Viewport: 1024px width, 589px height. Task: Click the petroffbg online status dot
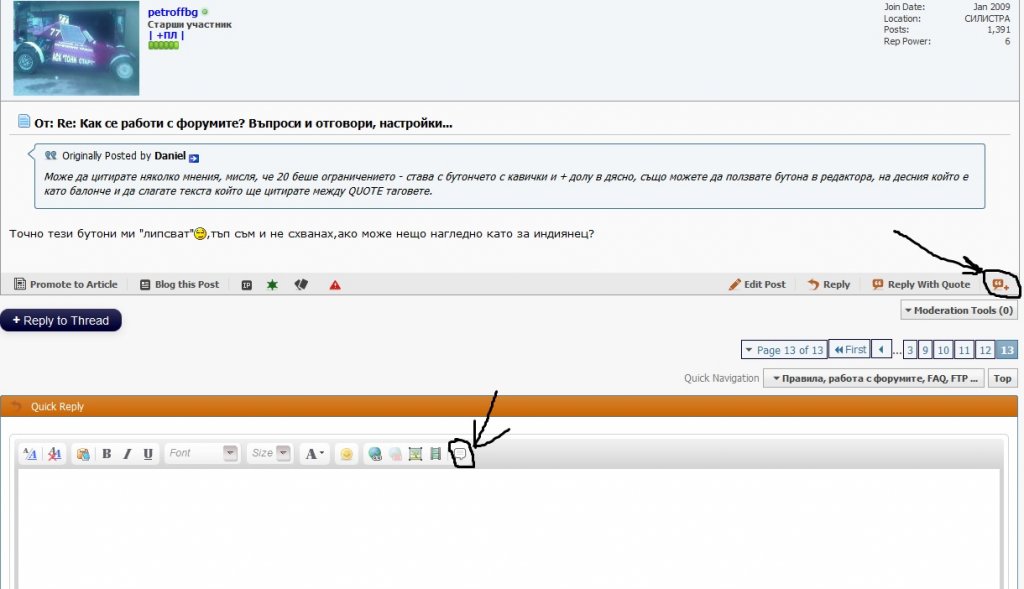pos(205,12)
